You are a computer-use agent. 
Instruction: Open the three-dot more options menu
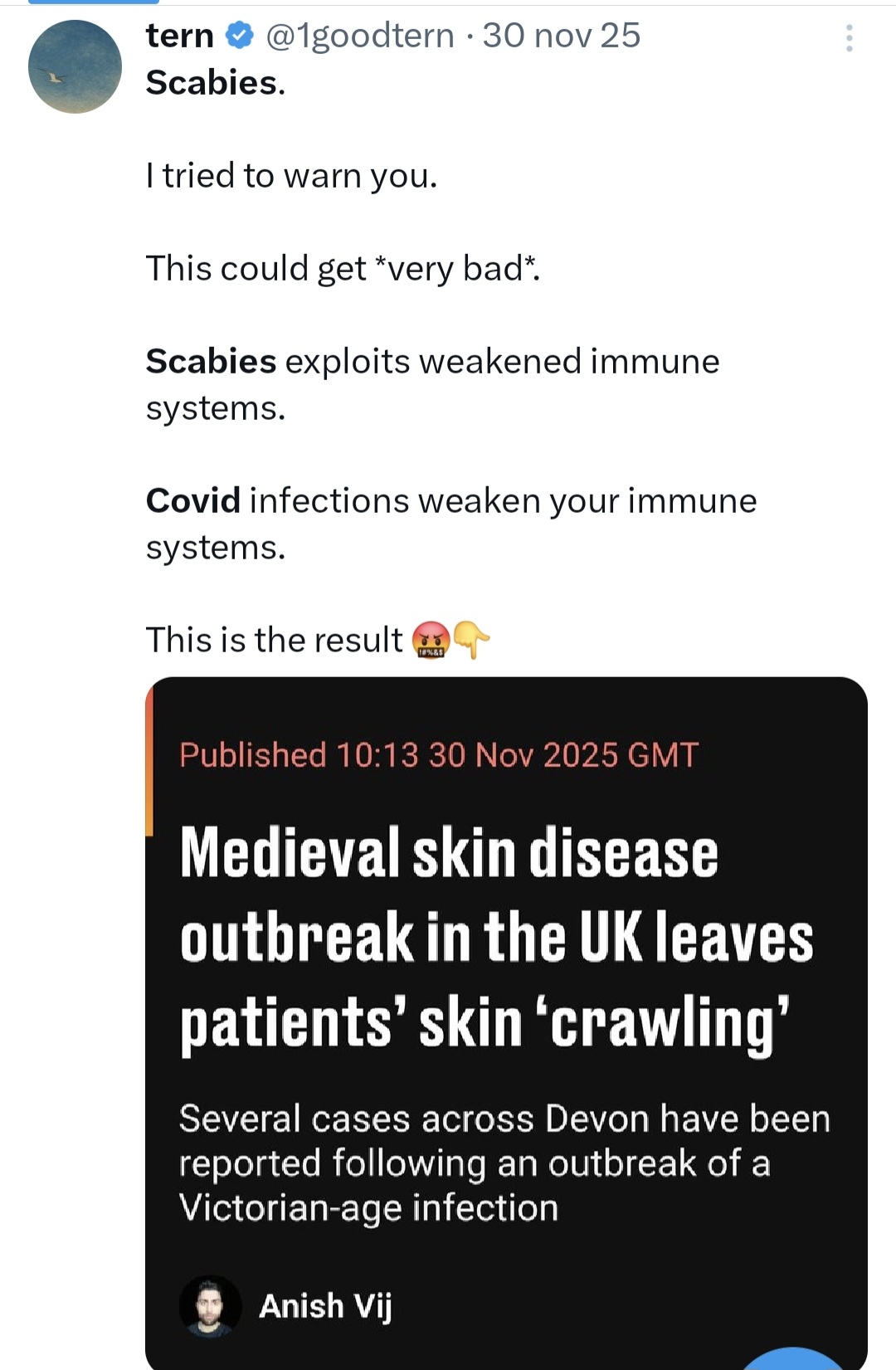(849, 38)
